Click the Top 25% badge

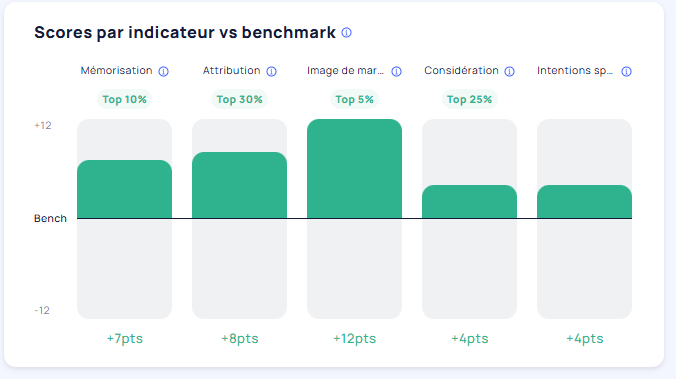click(x=469, y=100)
